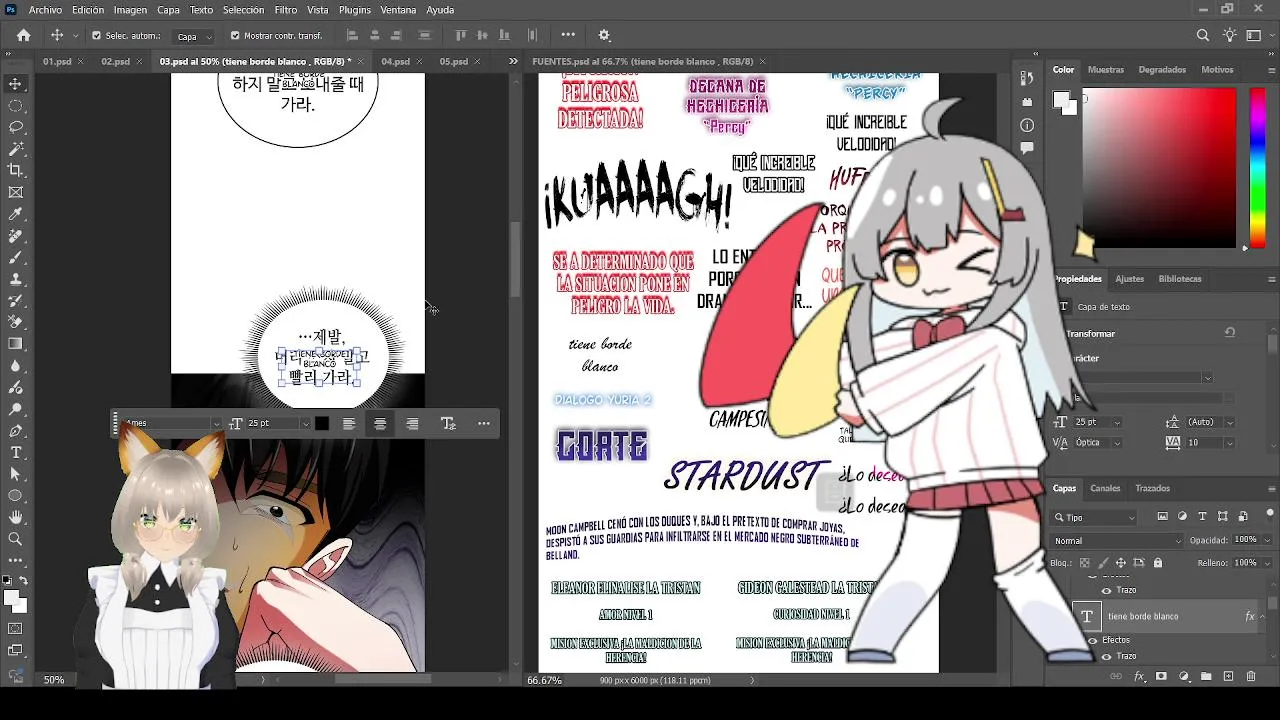Click the Home icon in options bar
Image resolution: width=1280 pixels, height=720 pixels.
coord(23,35)
